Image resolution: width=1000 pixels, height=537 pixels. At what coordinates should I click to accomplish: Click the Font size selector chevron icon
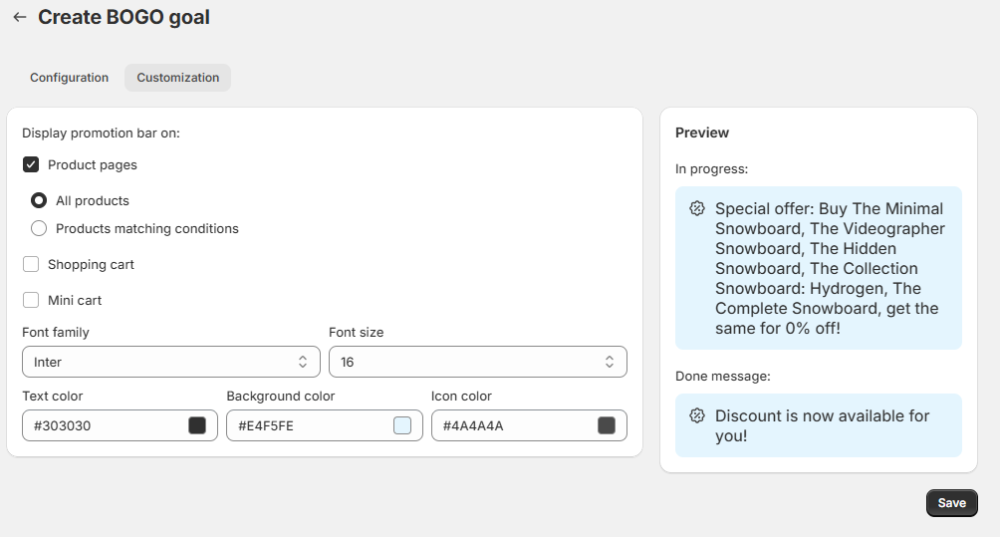coord(610,362)
